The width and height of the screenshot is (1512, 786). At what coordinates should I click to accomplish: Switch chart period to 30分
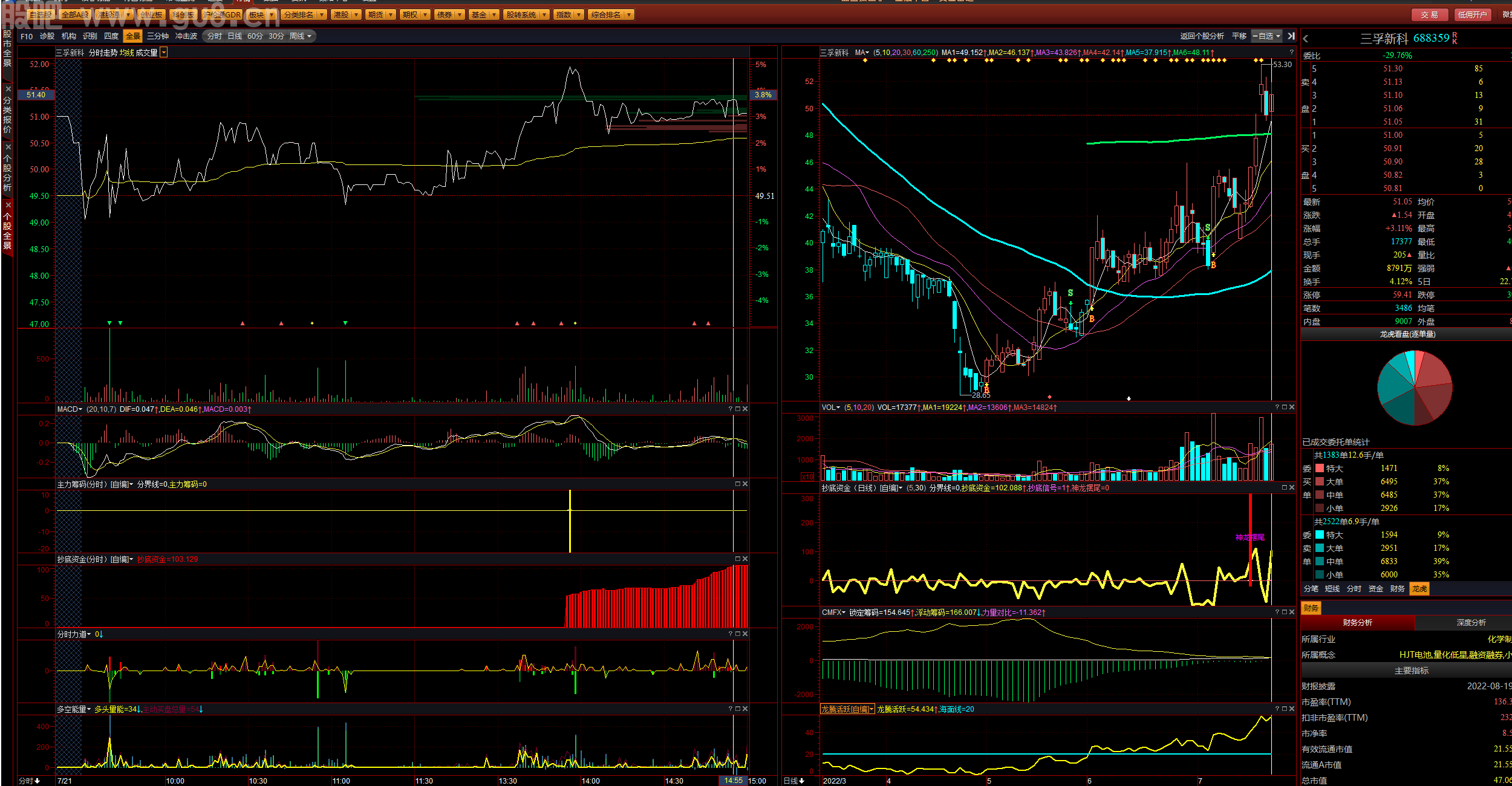[276, 36]
